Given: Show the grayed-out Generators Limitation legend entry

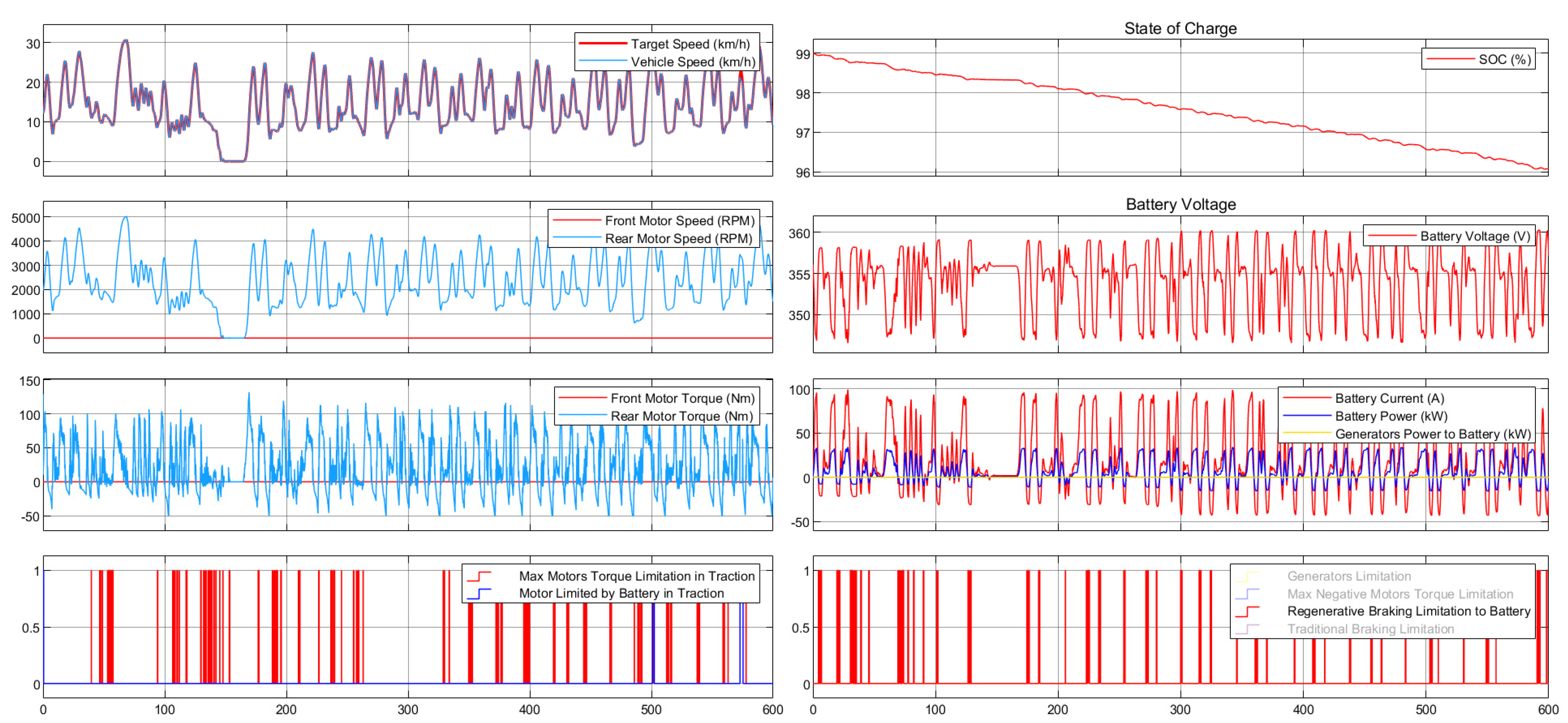Looking at the screenshot, I should [1348, 576].
